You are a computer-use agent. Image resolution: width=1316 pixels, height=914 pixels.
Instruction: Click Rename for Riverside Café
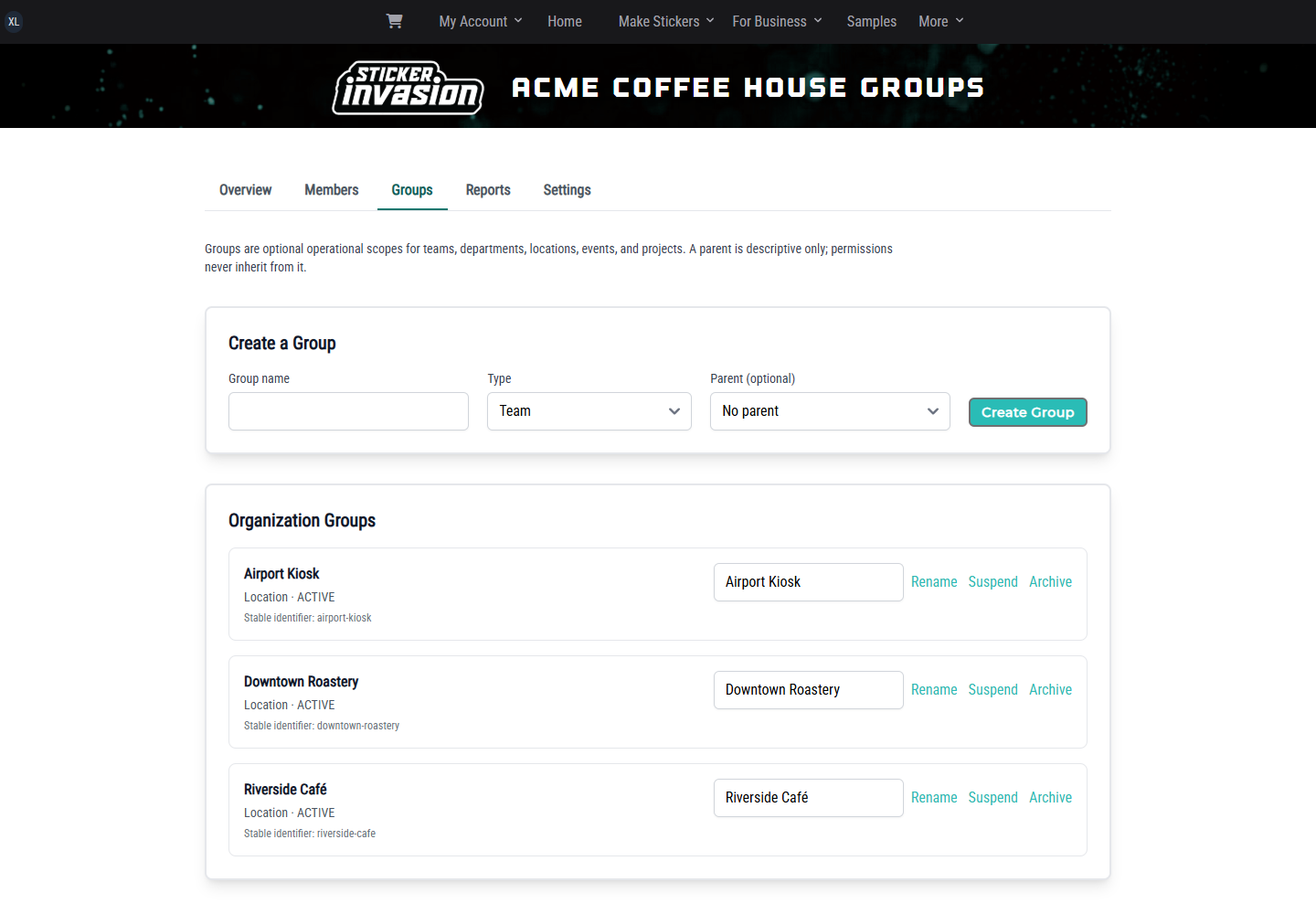[934, 798]
